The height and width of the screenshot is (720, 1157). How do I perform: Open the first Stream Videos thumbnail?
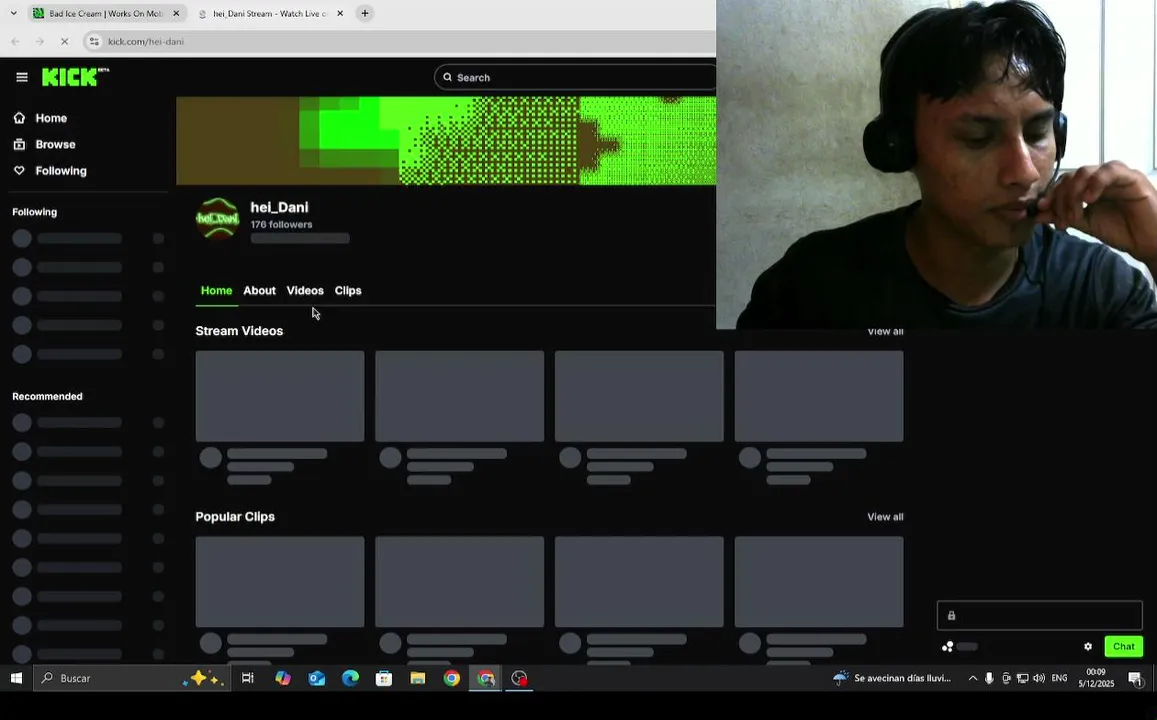click(280, 396)
